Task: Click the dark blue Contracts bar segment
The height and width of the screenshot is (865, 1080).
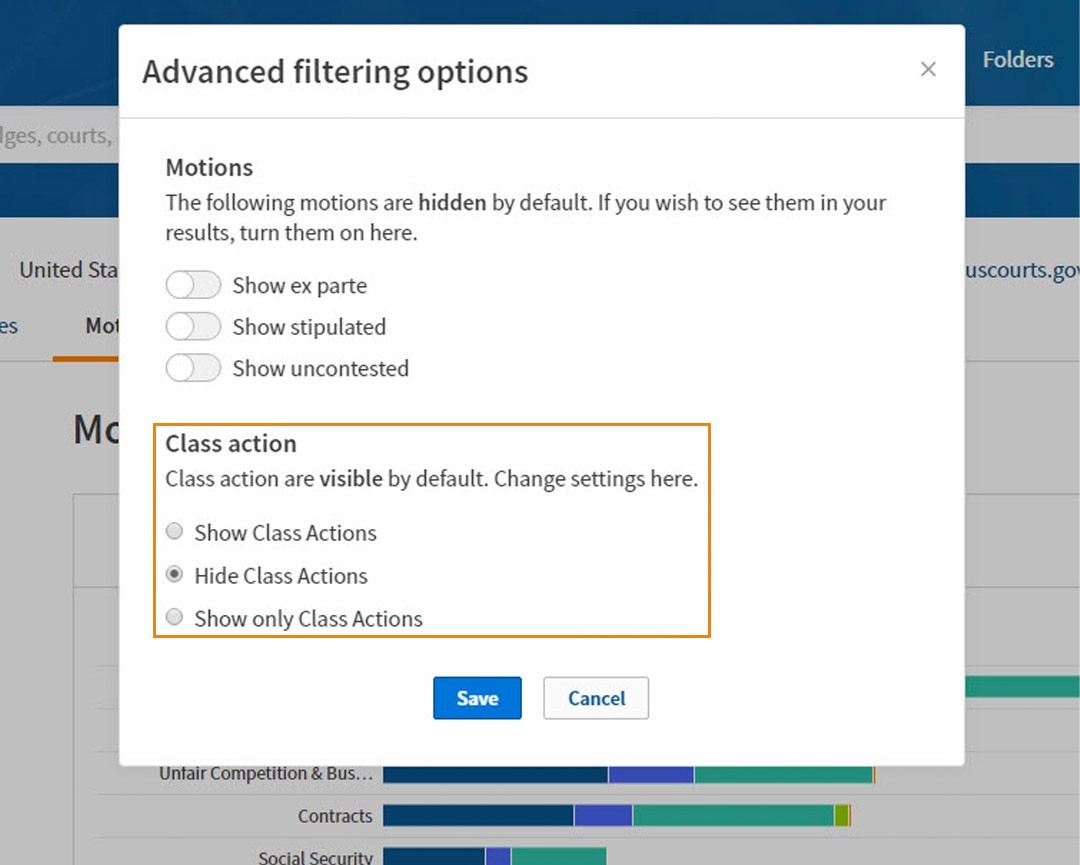Action: pos(478,816)
